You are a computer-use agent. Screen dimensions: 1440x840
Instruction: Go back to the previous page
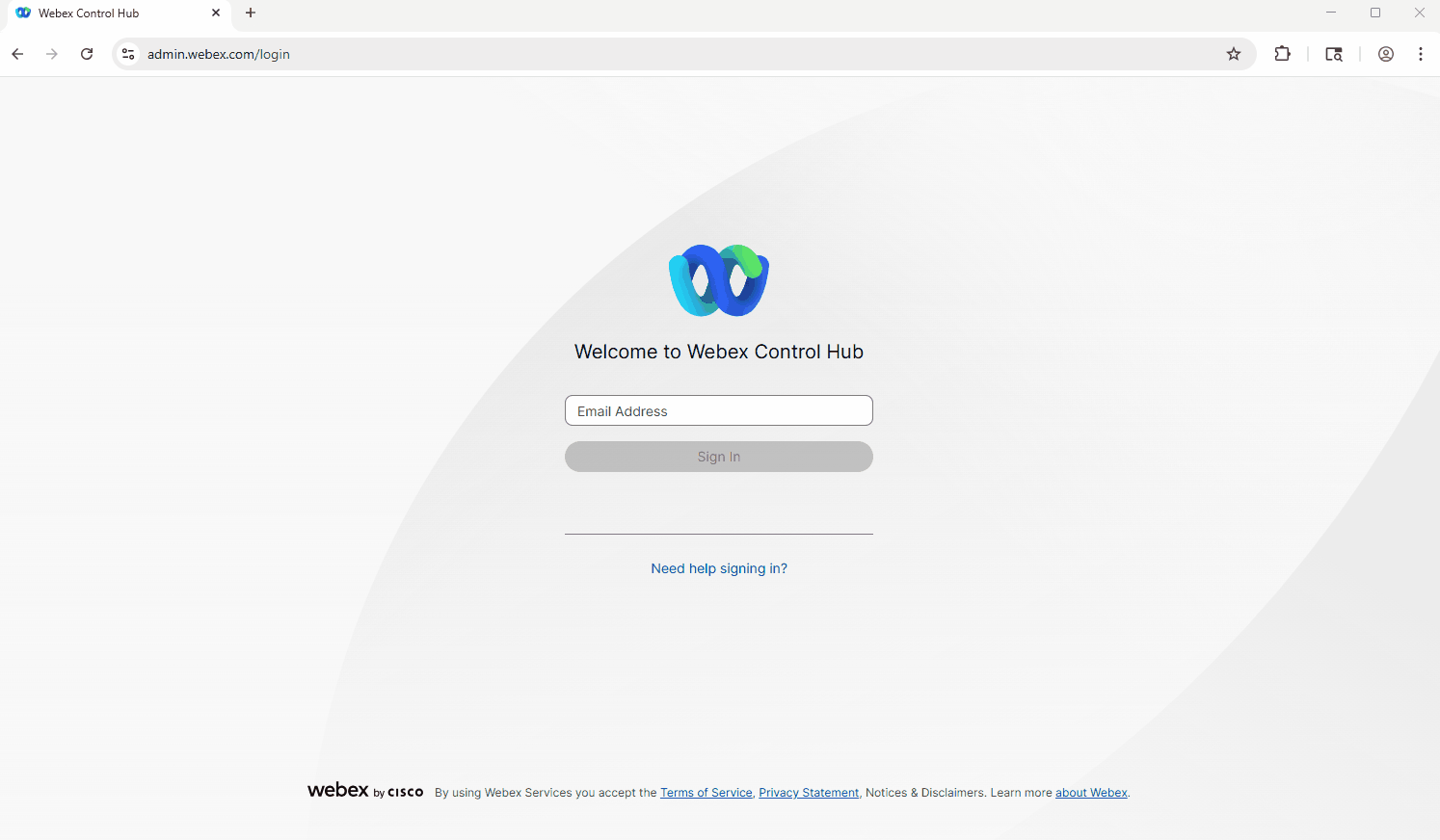[x=17, y=54]
